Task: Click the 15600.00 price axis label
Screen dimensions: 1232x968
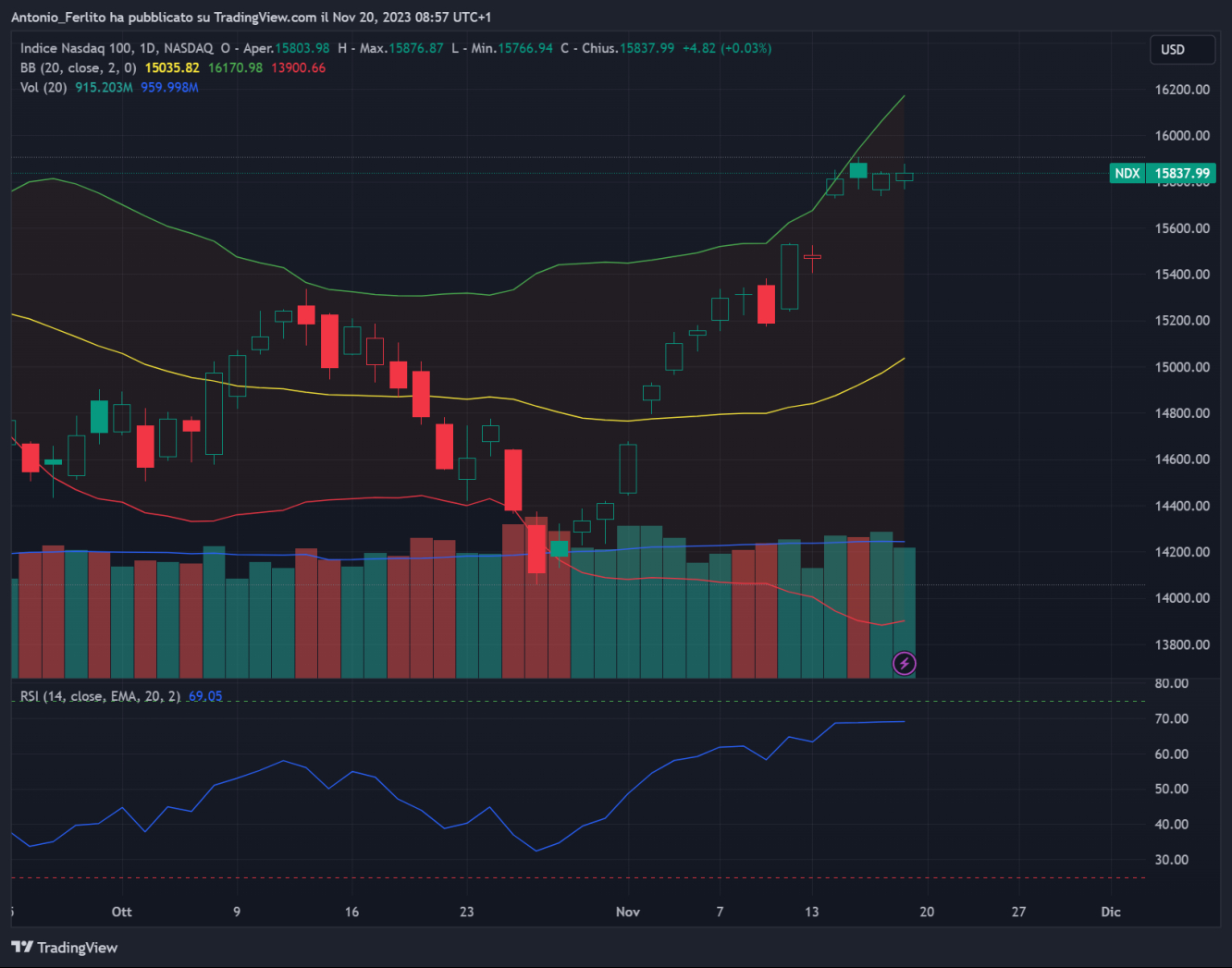Action: point(1182,228)
